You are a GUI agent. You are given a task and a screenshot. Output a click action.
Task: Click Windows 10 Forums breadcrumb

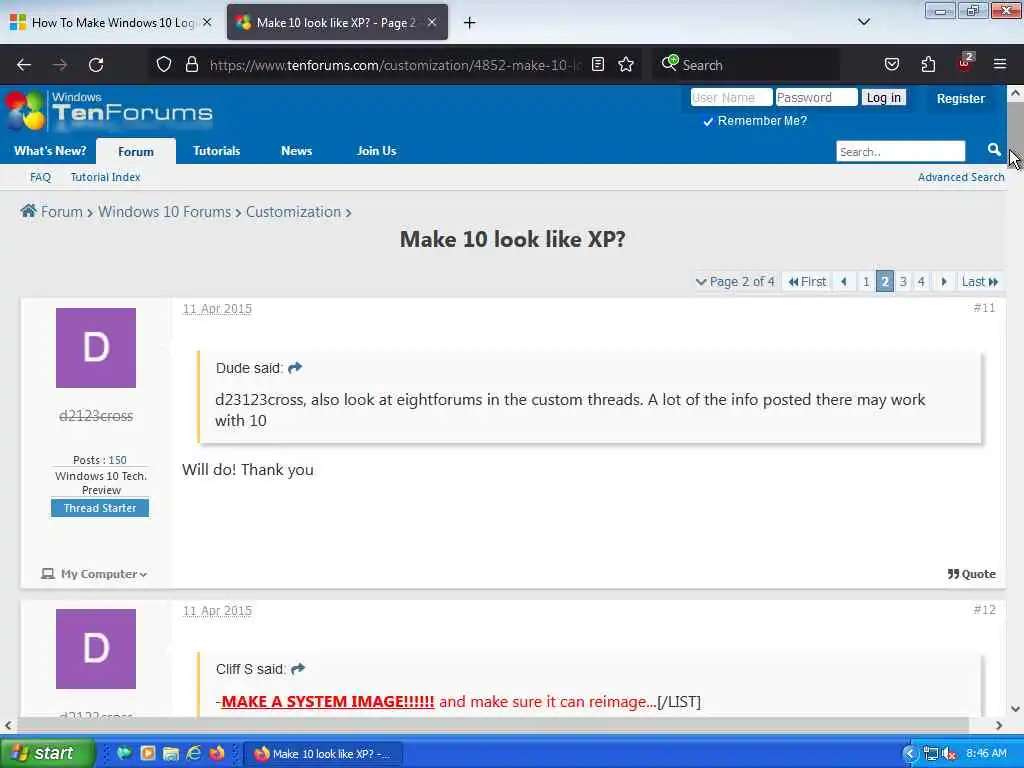(x=165, y=212)
